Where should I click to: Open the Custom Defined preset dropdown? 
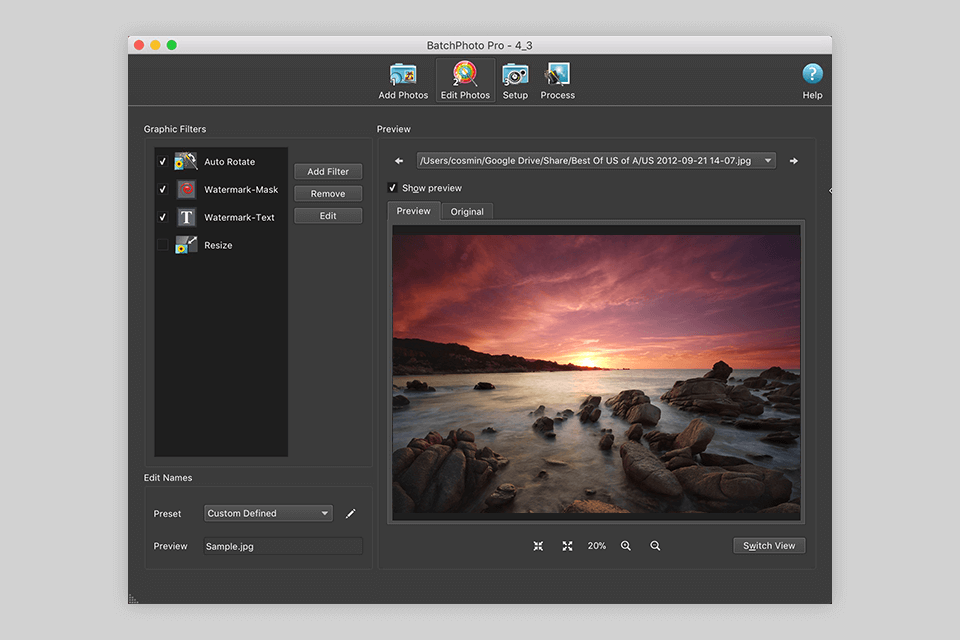pos(268,513)
